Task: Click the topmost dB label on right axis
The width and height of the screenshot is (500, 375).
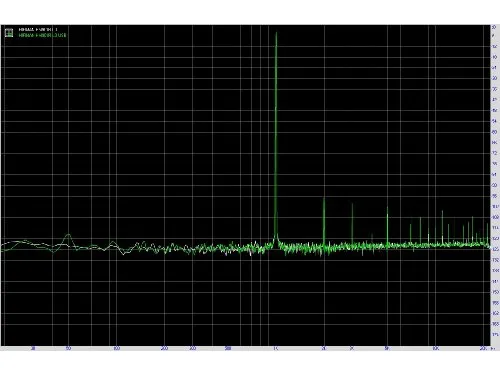Action: (x=494, y=27)
